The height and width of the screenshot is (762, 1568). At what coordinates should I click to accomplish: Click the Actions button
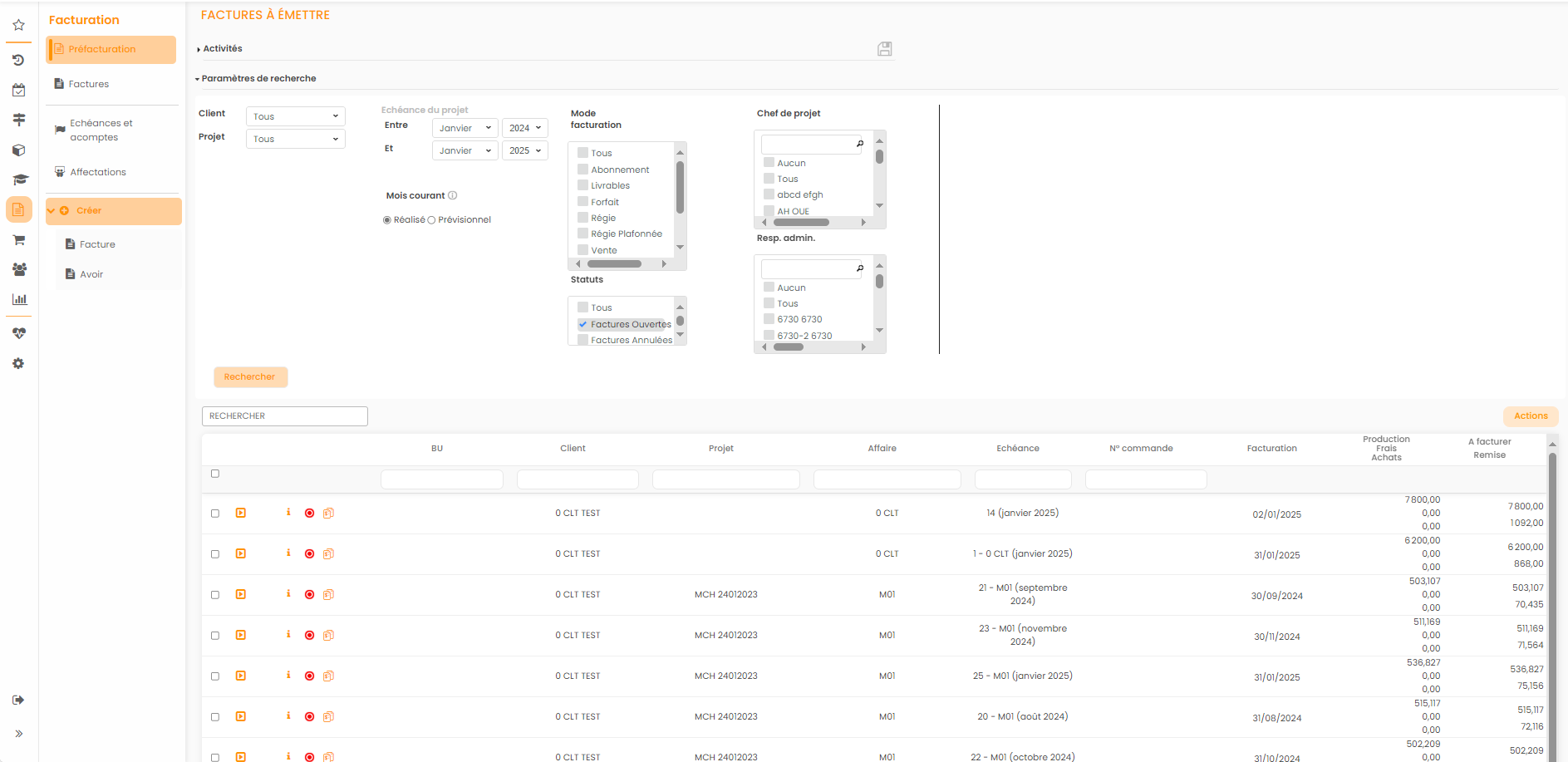(1530, 416)
